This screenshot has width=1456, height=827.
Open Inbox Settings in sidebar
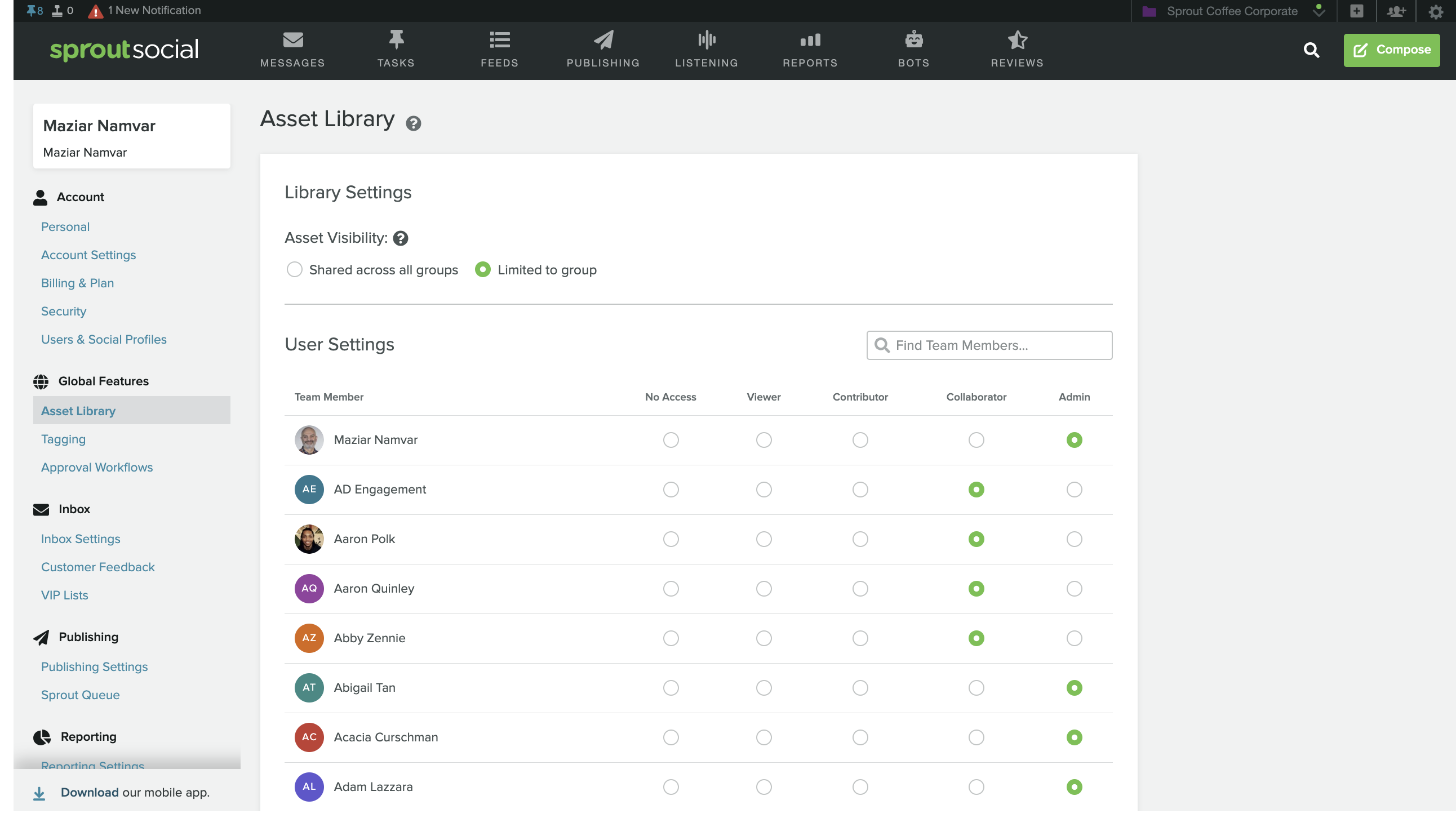(x=81, y=539)
